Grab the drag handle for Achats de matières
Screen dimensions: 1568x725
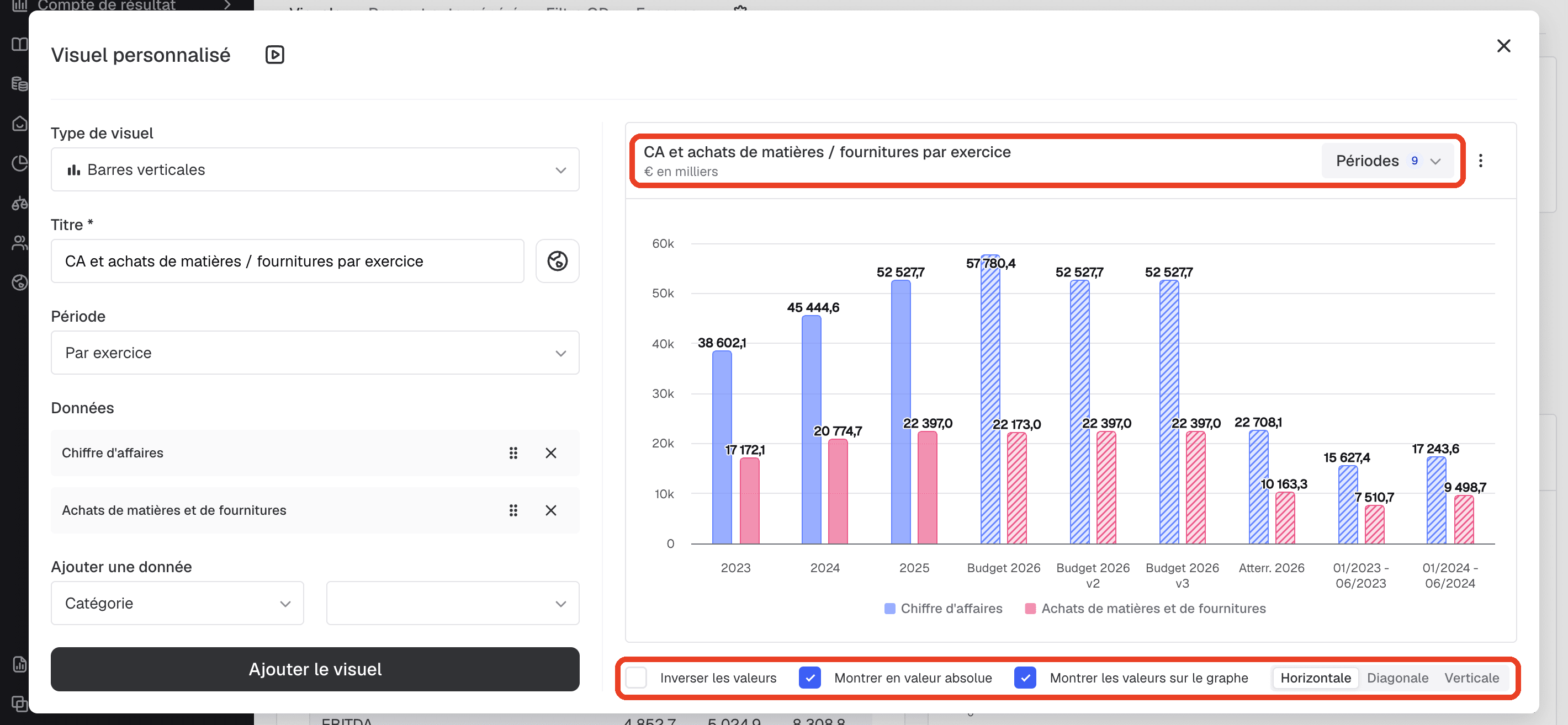[x=513, y=510]
